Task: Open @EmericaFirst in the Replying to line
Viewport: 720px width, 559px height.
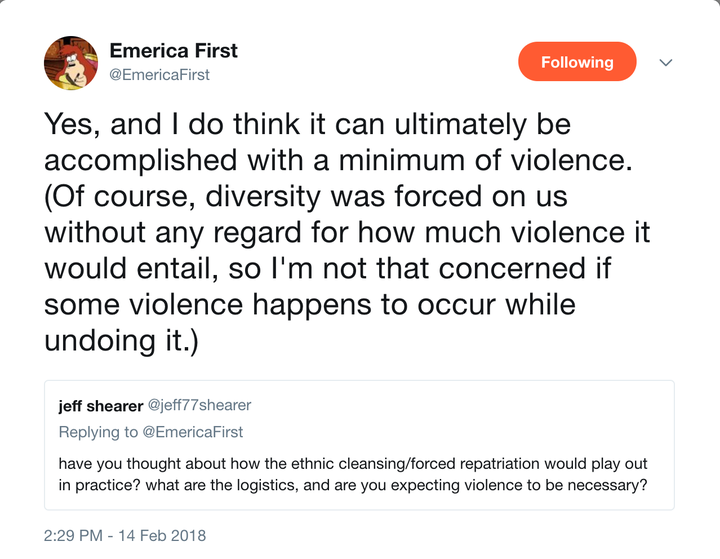Action: [193, 432]
